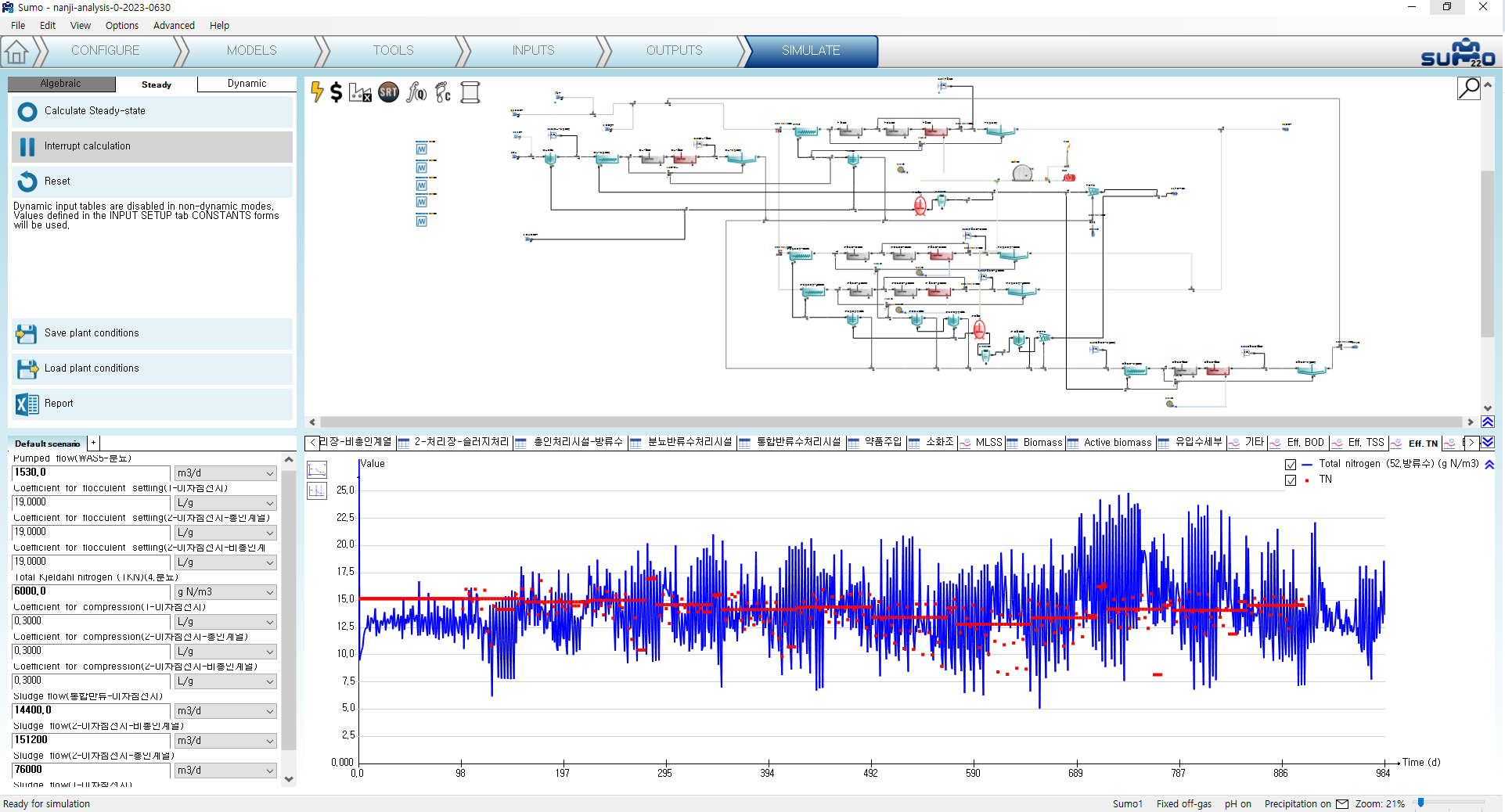Open the scroll notes icon
The image size is (1505, 812).
pos(470,92)
